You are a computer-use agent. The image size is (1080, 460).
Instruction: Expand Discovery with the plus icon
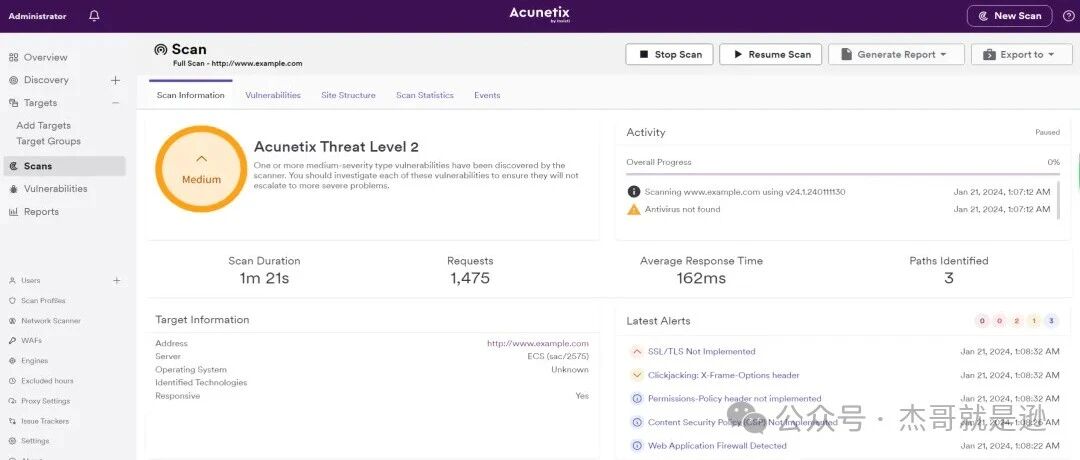(115, 80)
